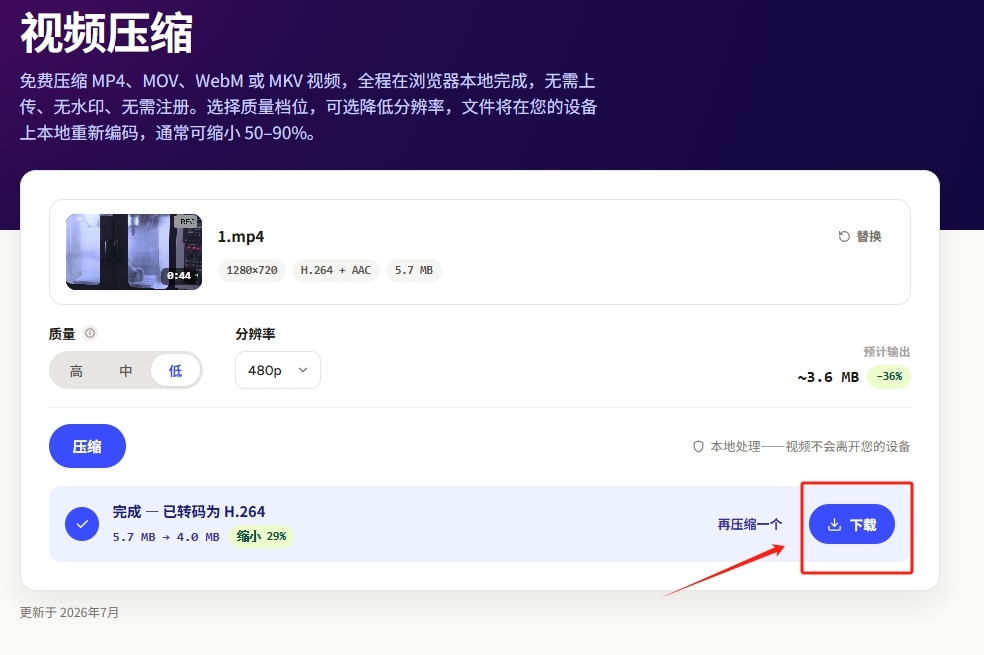Click the 5.7 MB → 4.0 MB result text
The width and height of the screenshot is (984, 655).
[x=166, y=537]
